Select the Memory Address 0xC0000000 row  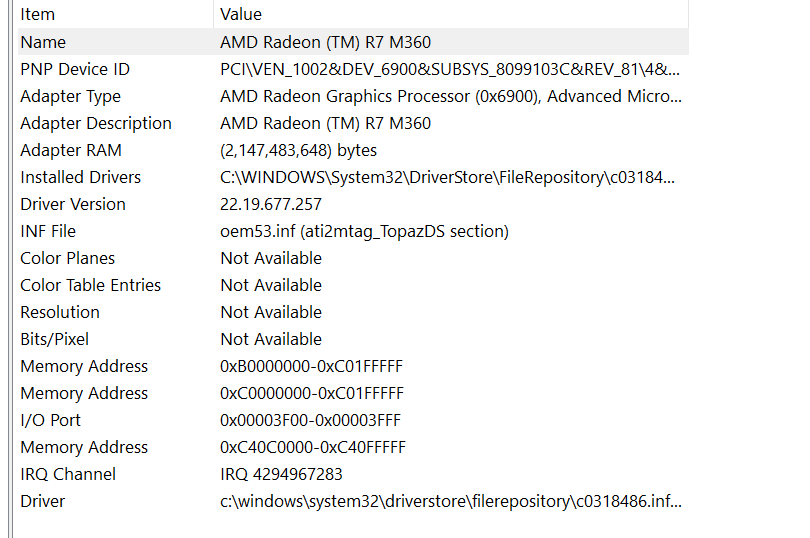coord(353,393)
